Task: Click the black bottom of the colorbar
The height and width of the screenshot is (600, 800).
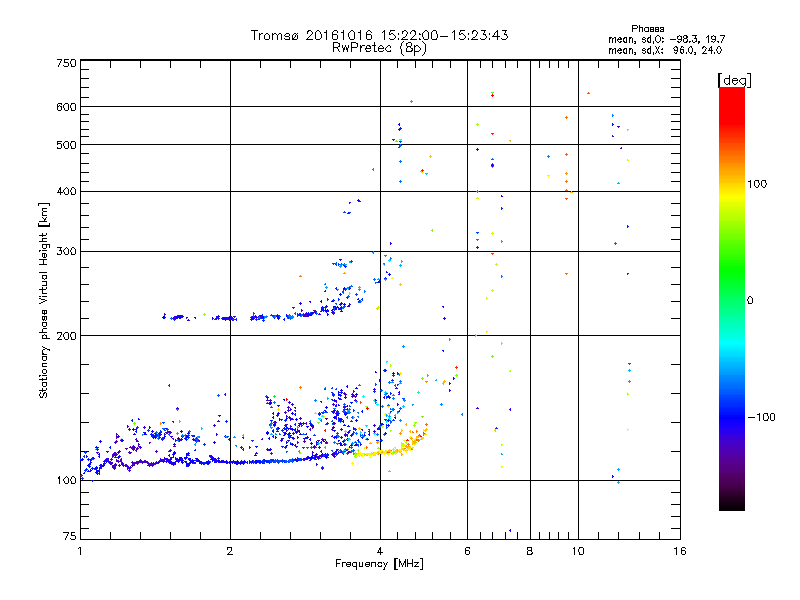Action: (732, 503)
